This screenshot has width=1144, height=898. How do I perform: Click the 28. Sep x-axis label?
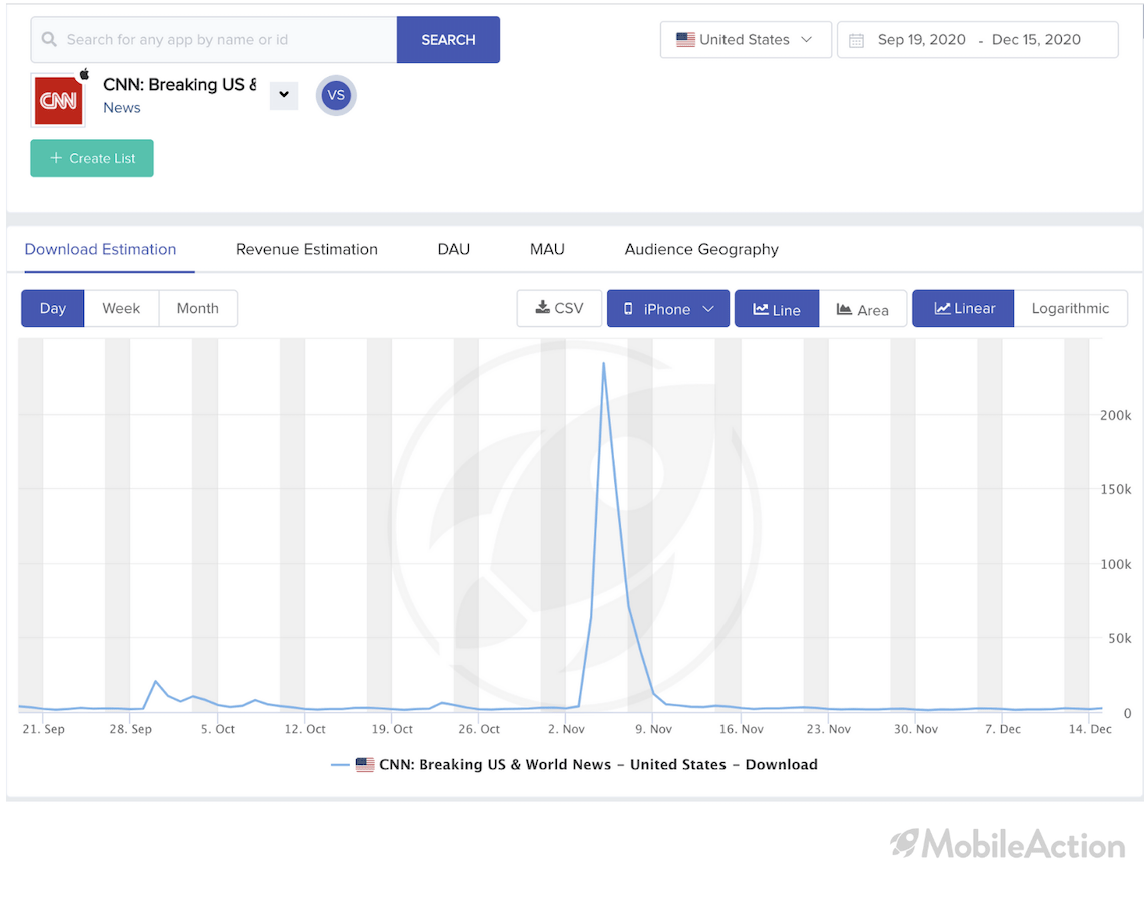[131, 729]
